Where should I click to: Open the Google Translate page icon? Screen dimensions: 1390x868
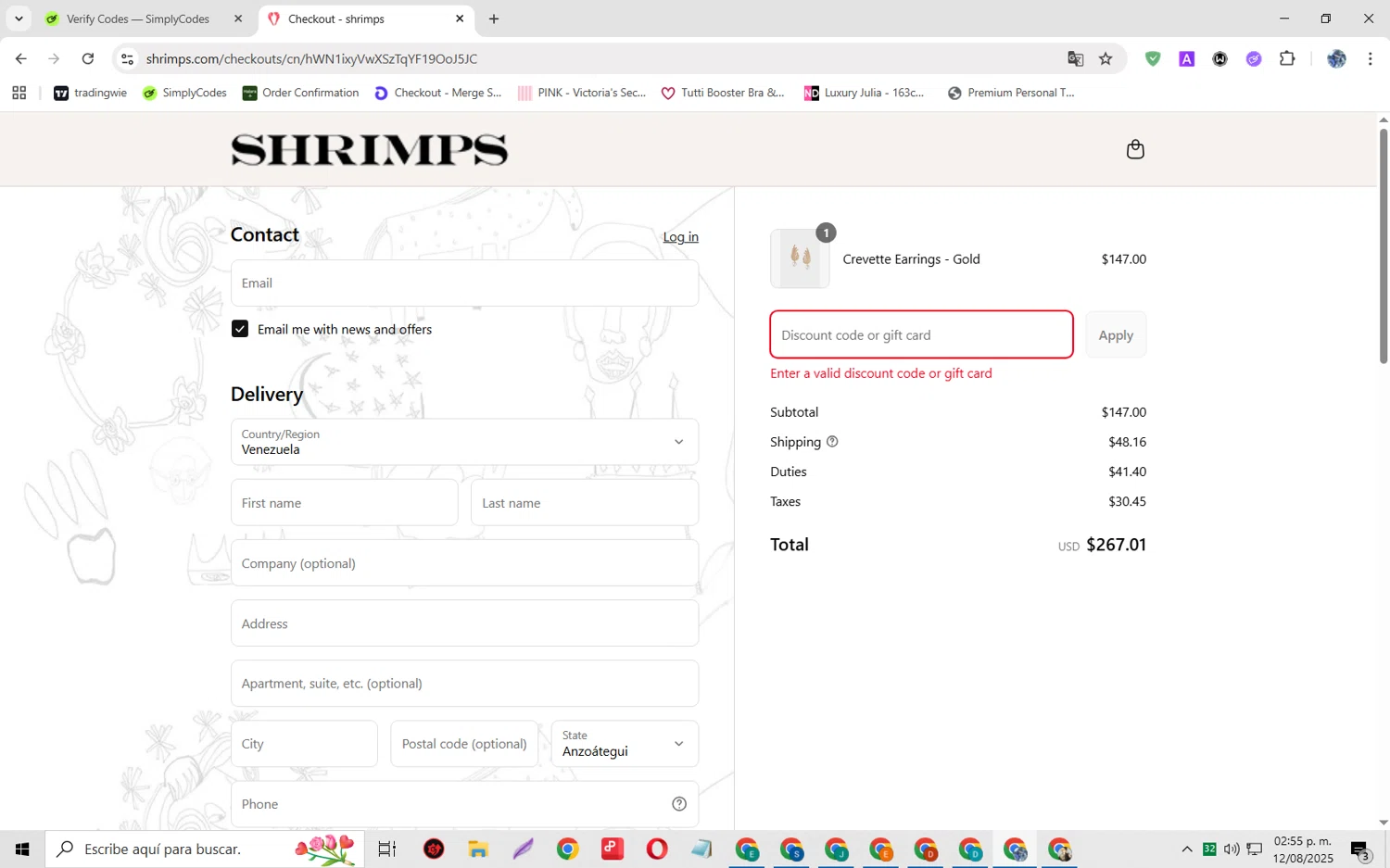coord(1075,58)
